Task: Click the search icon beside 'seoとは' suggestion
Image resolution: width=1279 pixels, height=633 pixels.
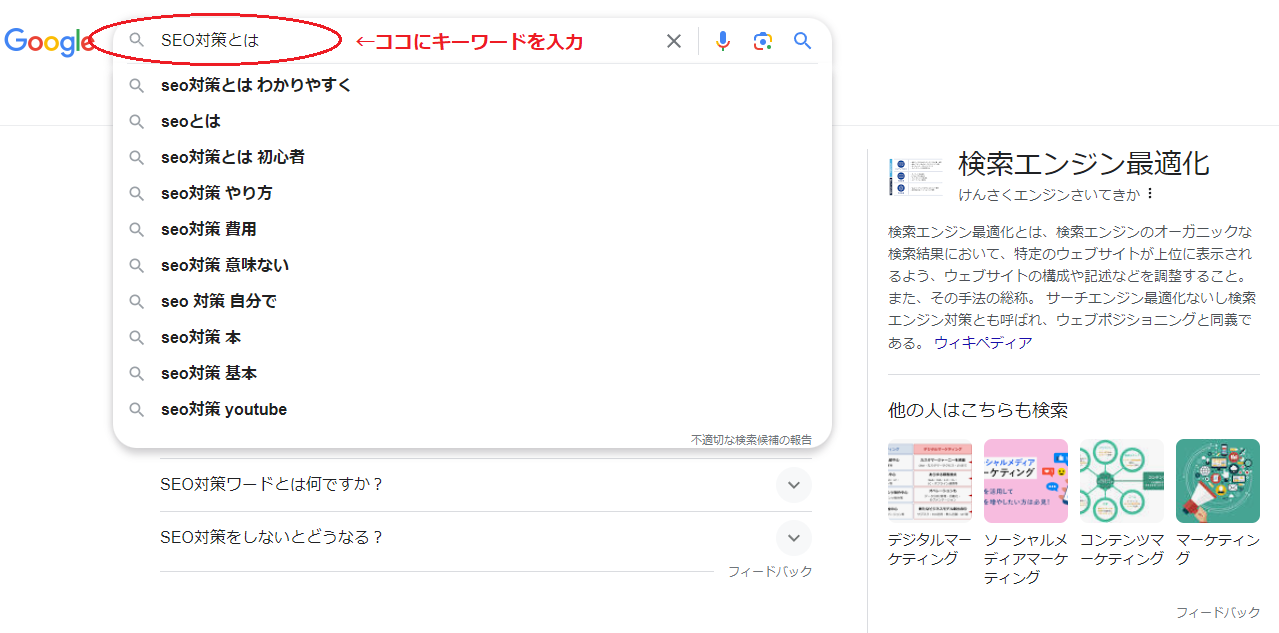Action: coord(136,121)
